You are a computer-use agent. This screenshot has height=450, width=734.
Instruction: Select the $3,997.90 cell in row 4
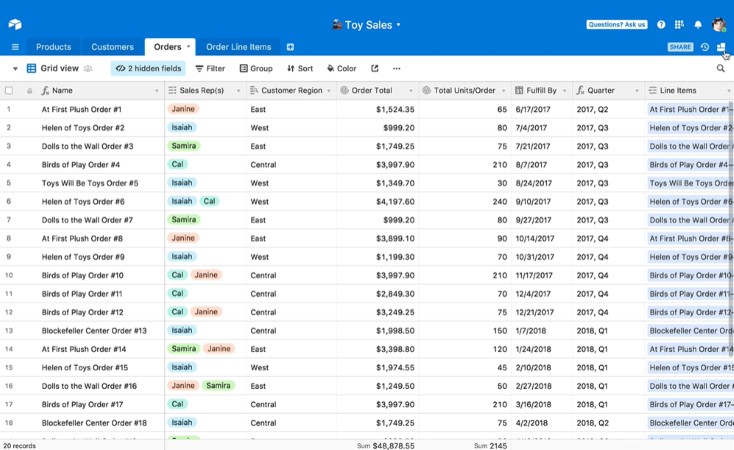click(377, 164)
